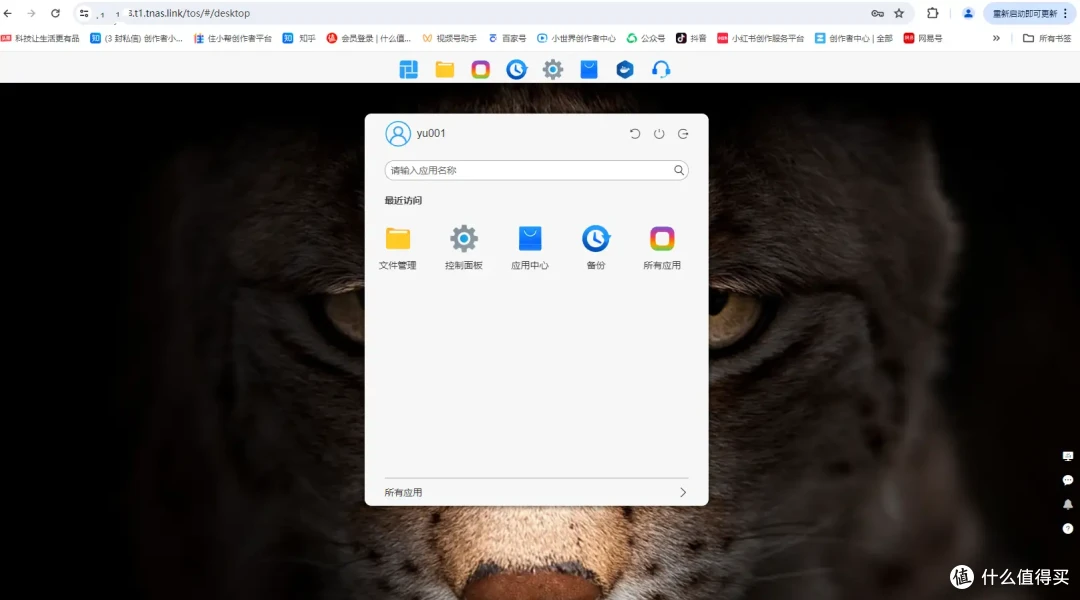The height and width of the screenshot is (600, 1080).
Task: Open the notification bell icon on the right edge
Action: coord(1068,504)
